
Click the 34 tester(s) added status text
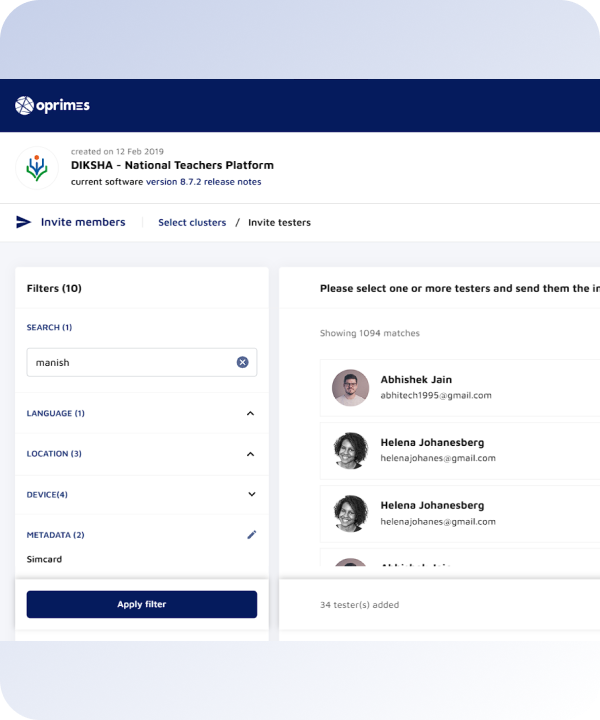pyautogui.click(x=359, y=605)
